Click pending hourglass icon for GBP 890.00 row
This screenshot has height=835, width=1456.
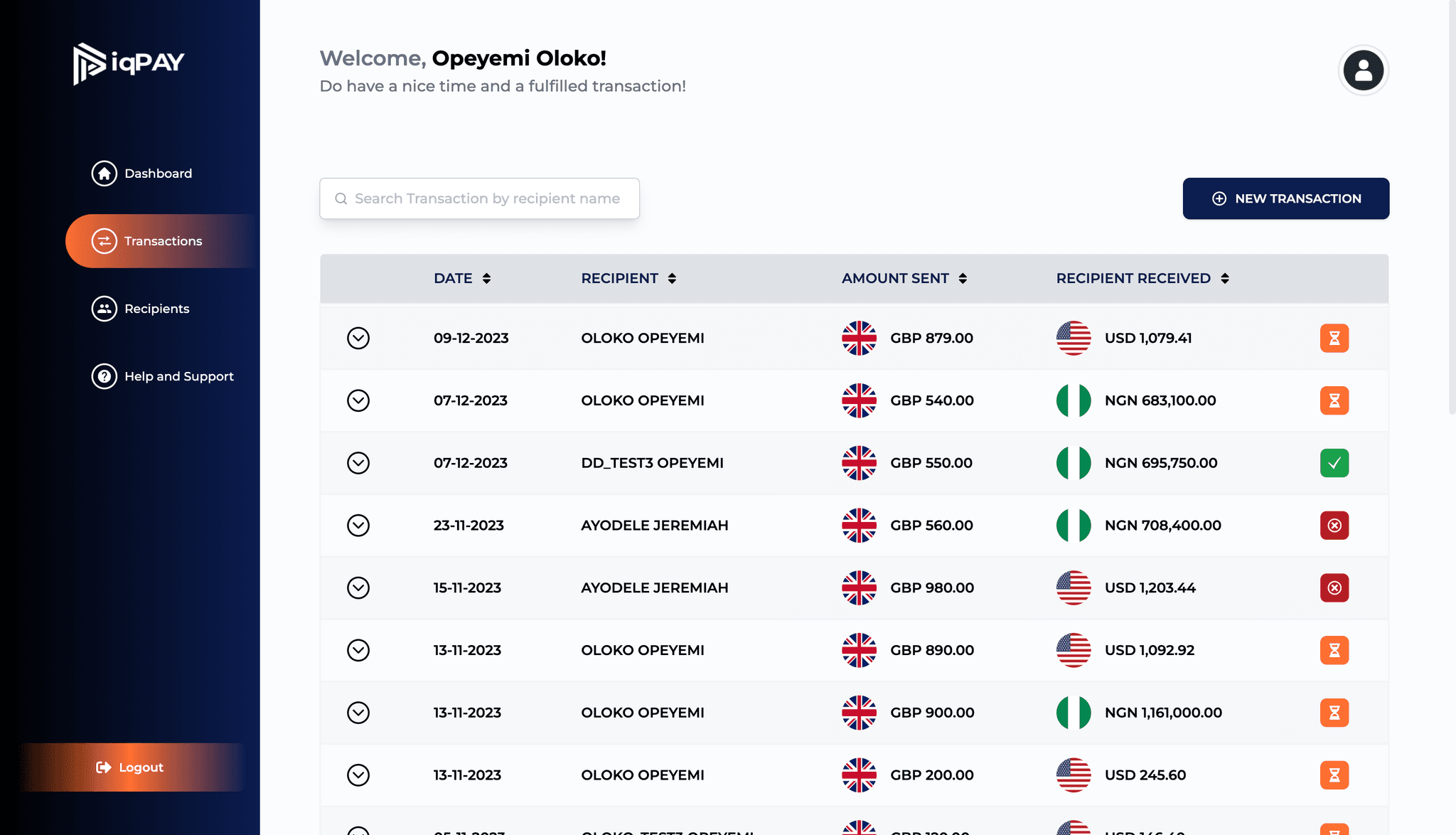[x=1334, y=650]
